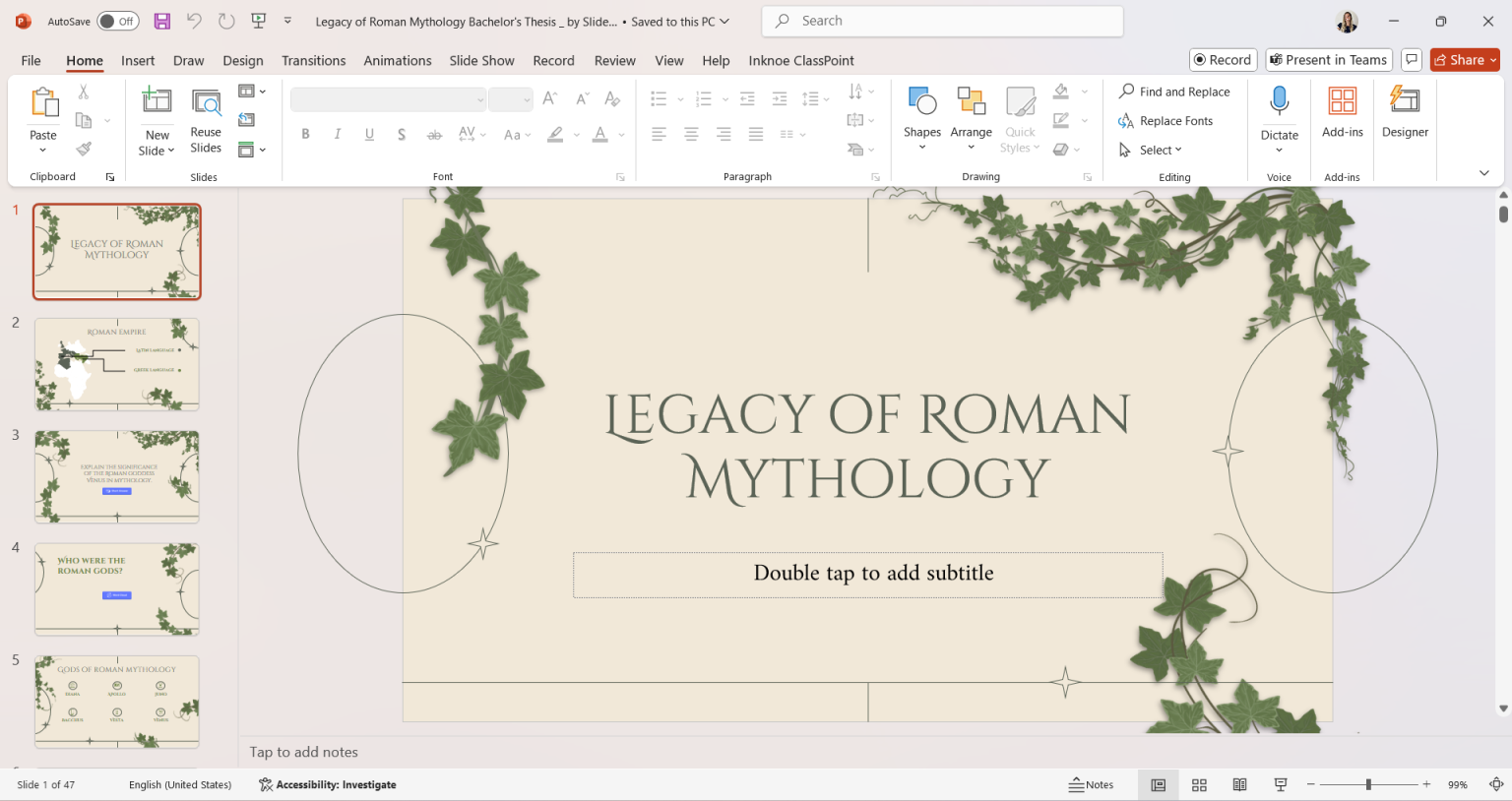Screen dimensions: 1512x801
Task: Increase font size
Action: 550,98
